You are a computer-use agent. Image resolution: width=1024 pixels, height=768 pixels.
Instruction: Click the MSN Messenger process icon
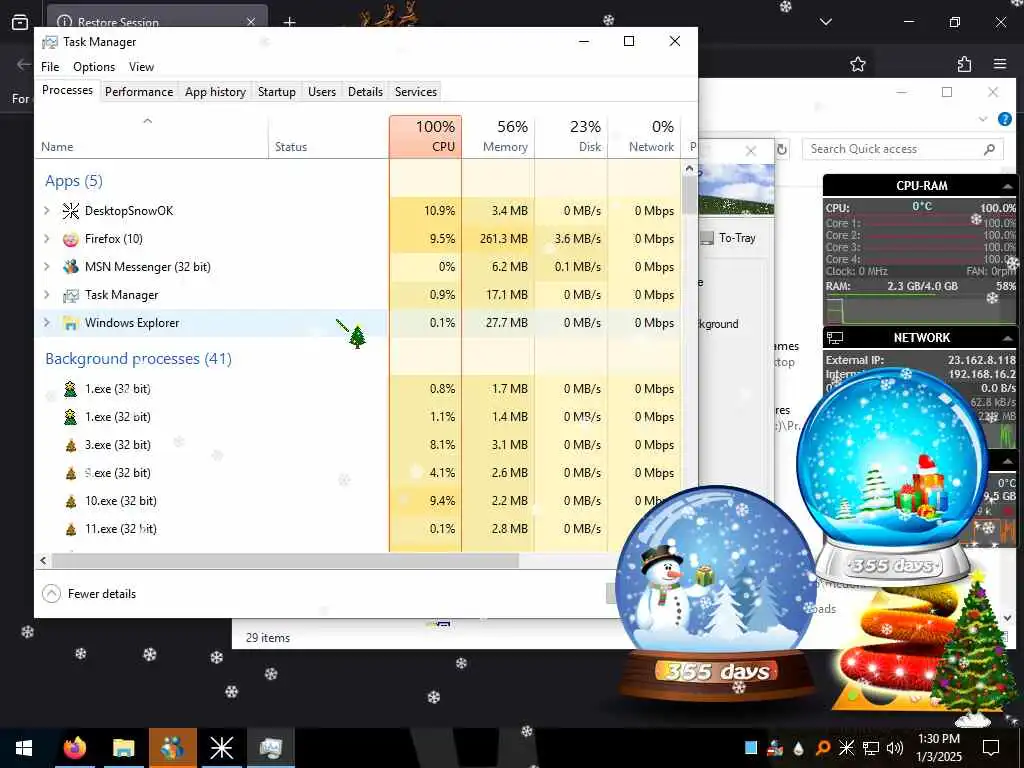coord(71,266)
